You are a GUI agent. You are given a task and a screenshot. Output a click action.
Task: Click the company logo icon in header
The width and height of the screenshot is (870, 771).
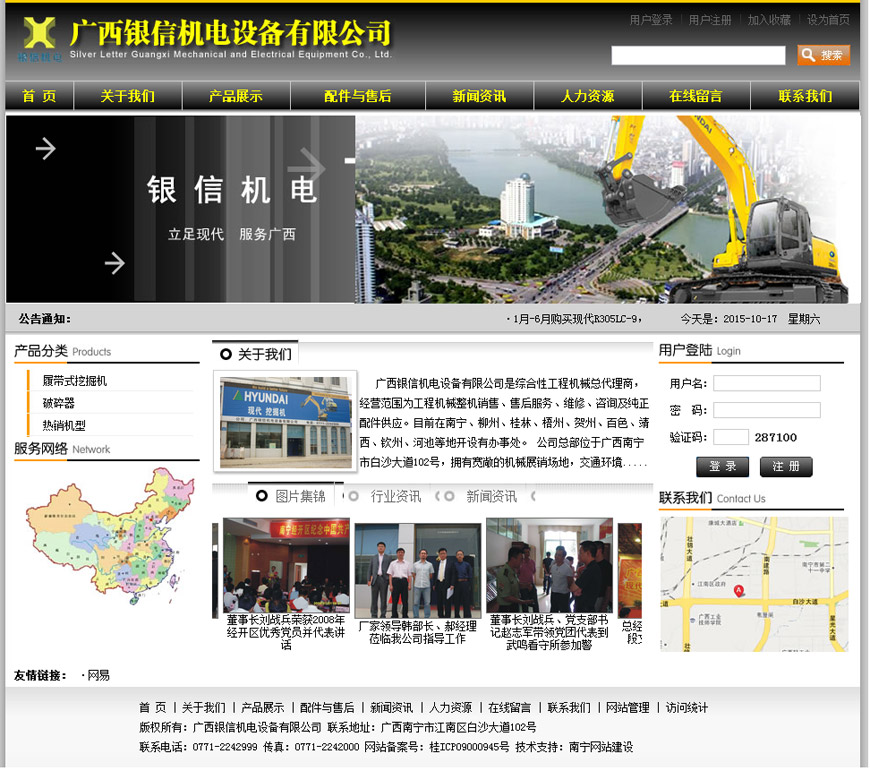pyautogui.click(x=39, y=35)
